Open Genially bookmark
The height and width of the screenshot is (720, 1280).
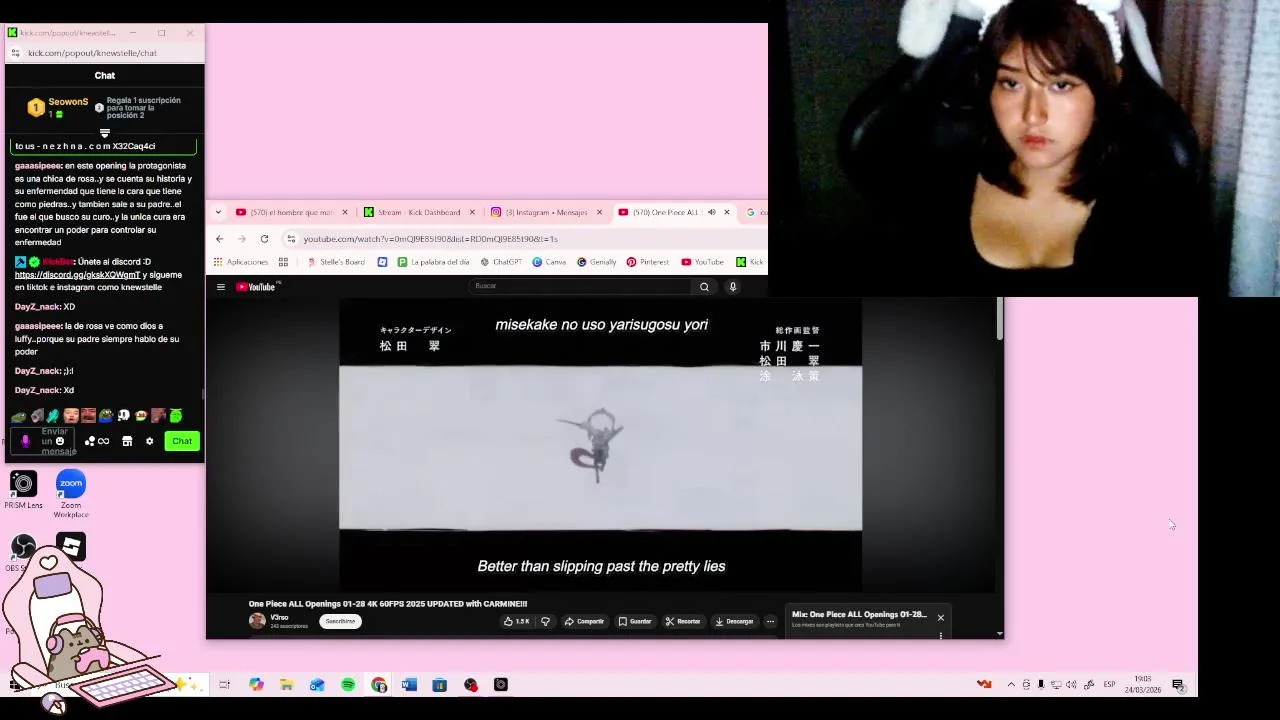click(596, 262)
